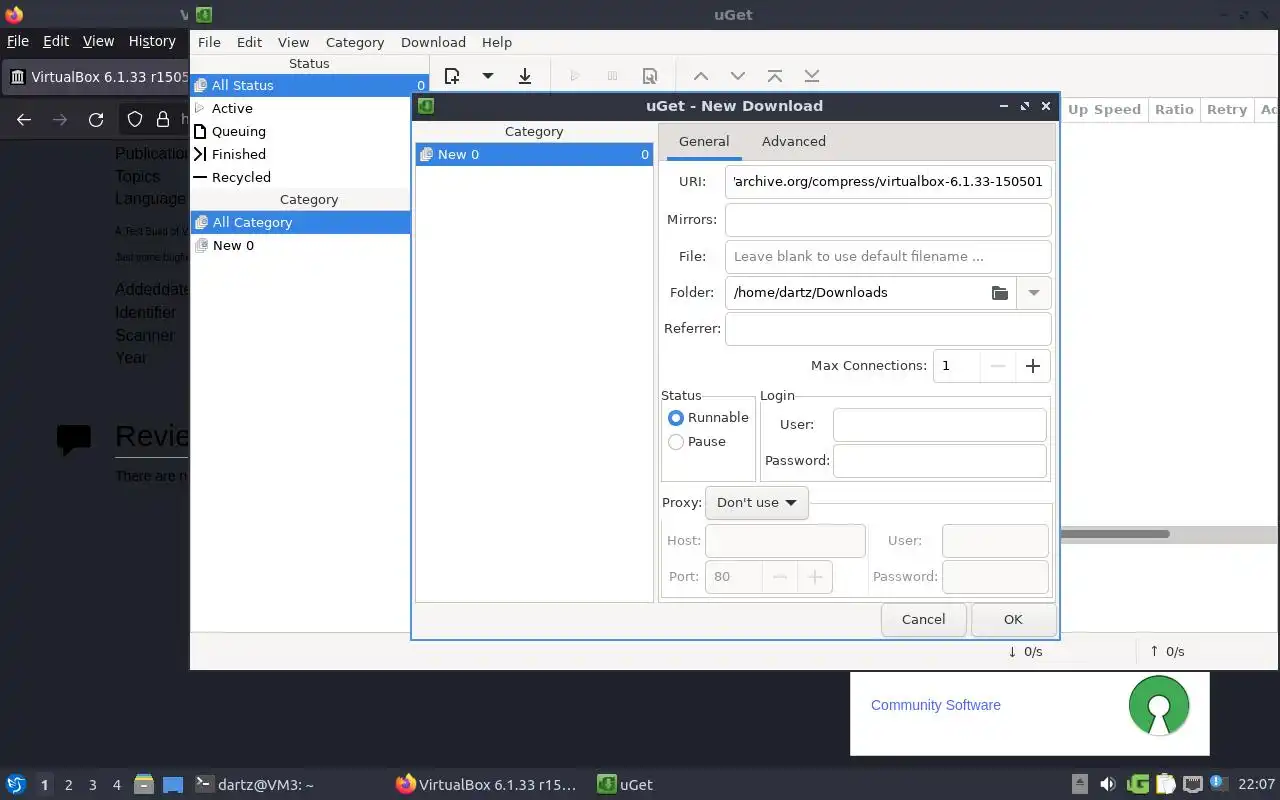Image resolution: width=1280 pixels, height=800 pixels.
Task: Select All Category in main window
Action: (300, 222)
